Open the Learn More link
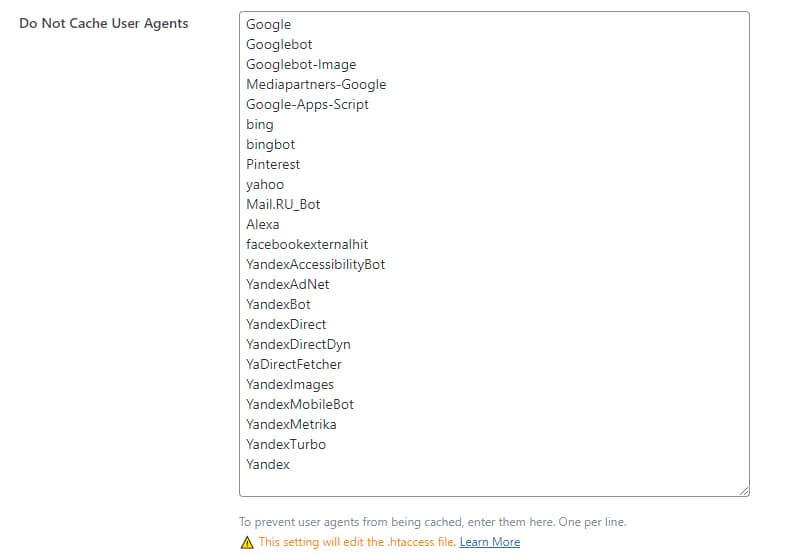The height and width of the screenshot is (555, 789). coord(490,542)
